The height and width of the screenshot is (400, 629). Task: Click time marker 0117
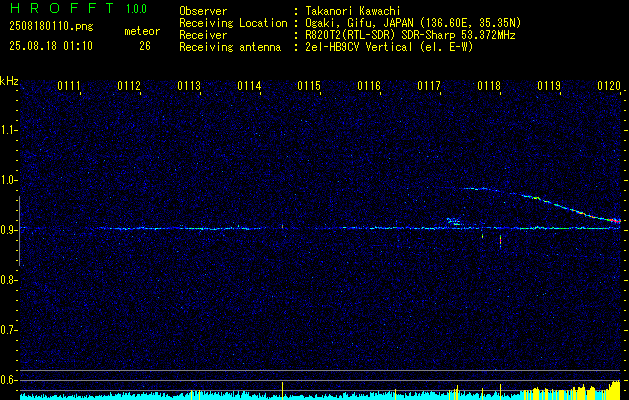[429, 86]
